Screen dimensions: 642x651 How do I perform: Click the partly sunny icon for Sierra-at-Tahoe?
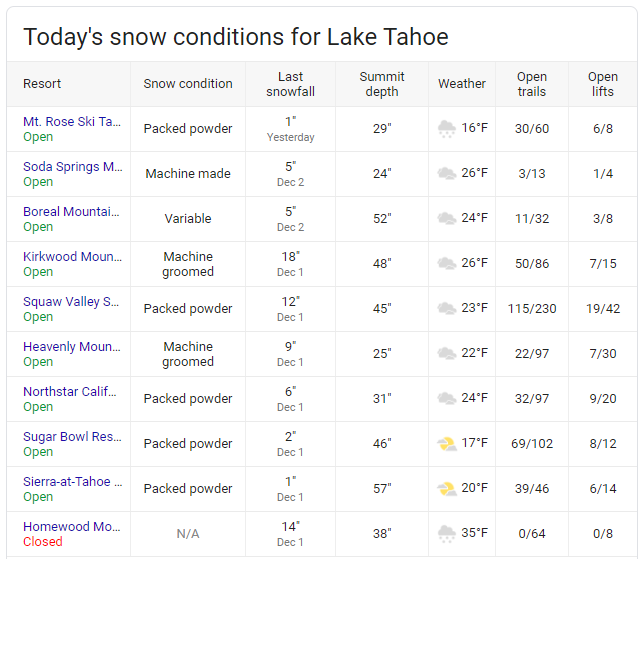pyautogui.click(x=447, y=488)
